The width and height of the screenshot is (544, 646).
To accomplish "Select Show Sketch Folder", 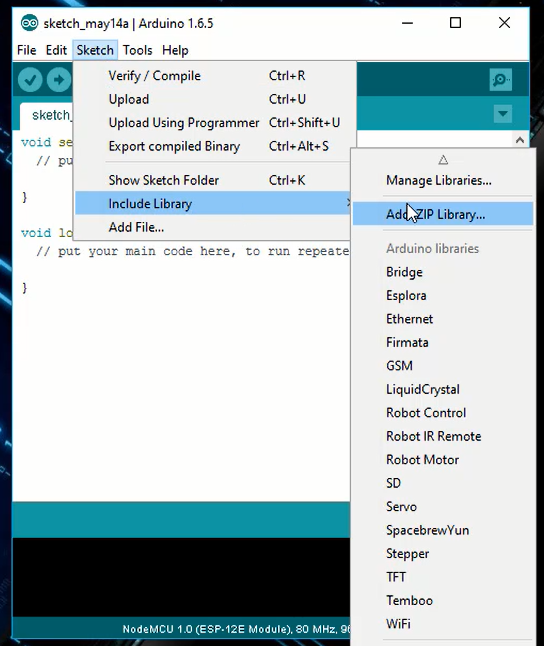I will (215, 180).
